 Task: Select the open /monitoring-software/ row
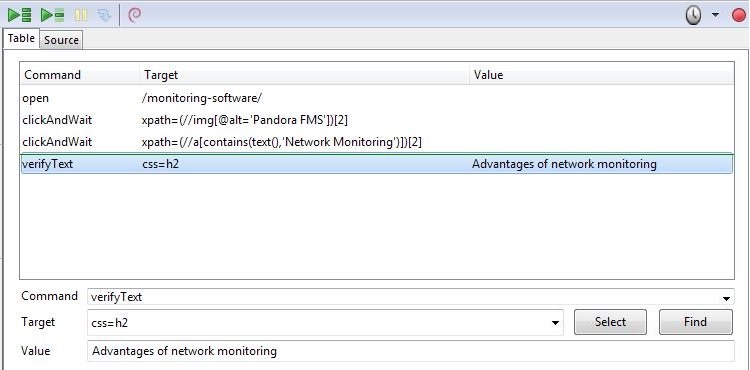click(x=377, y=98)
